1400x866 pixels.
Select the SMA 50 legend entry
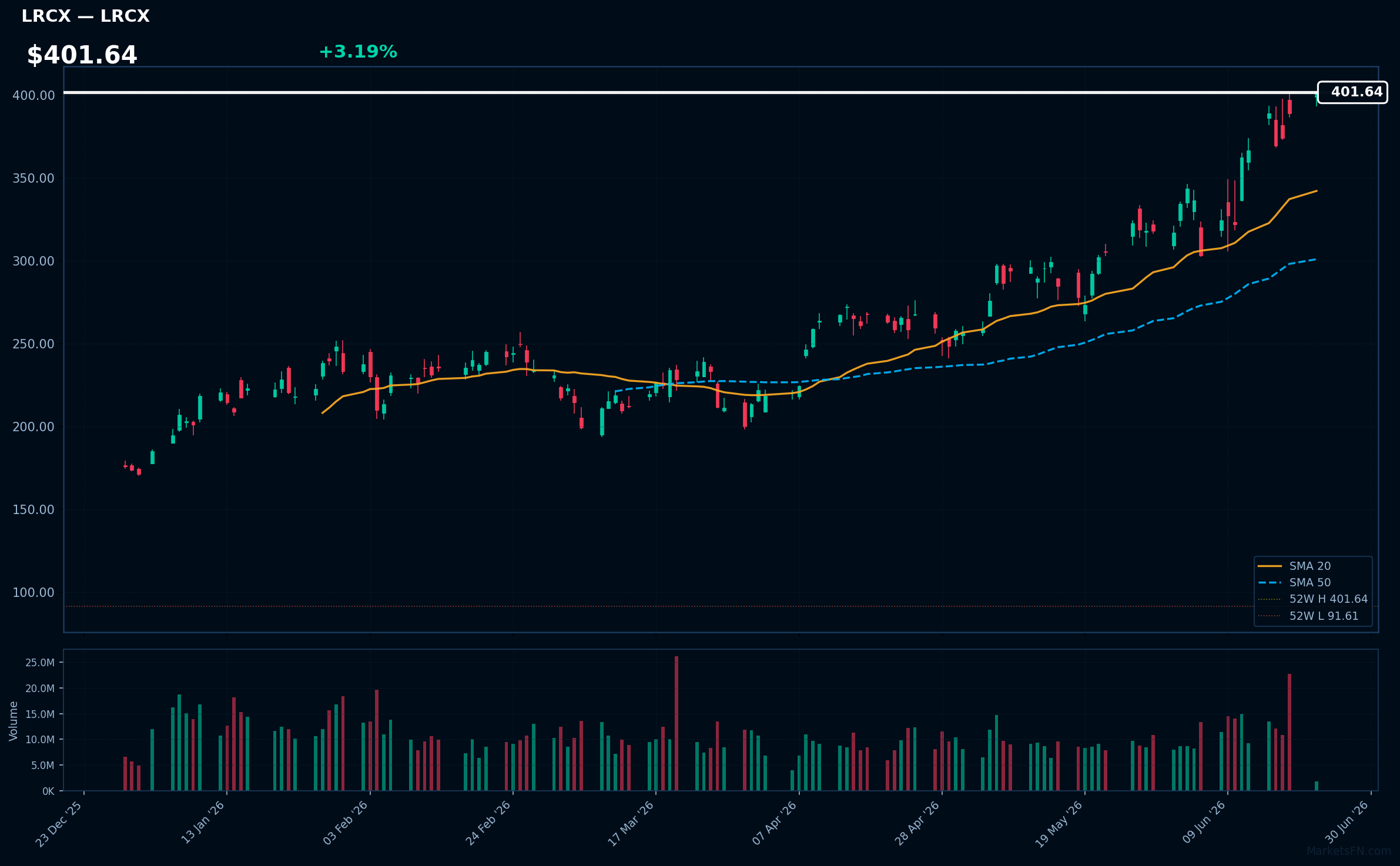(x=1310, y=582)
